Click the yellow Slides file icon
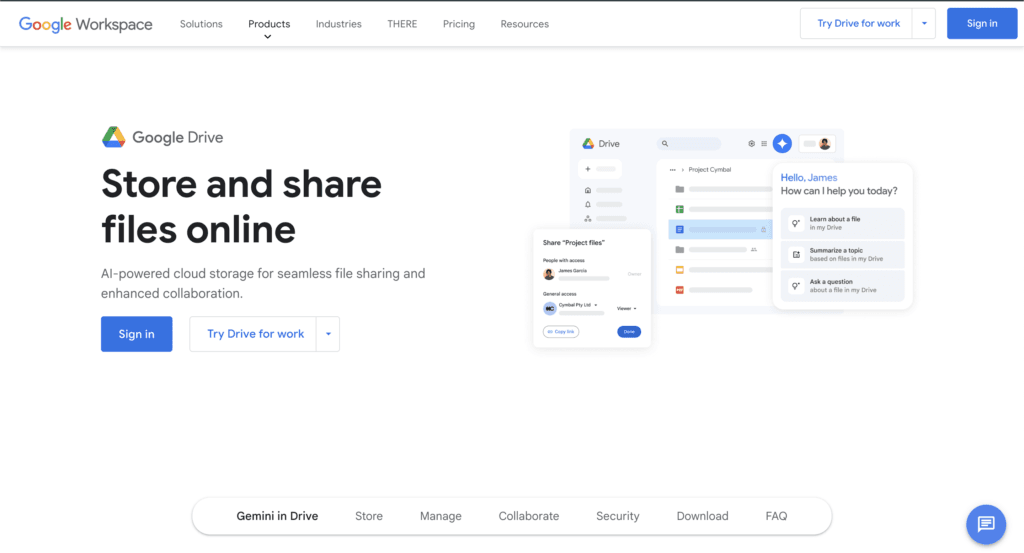Image resolution: width=1024 pixels, height=553 pixels. [x=680, y=270]
